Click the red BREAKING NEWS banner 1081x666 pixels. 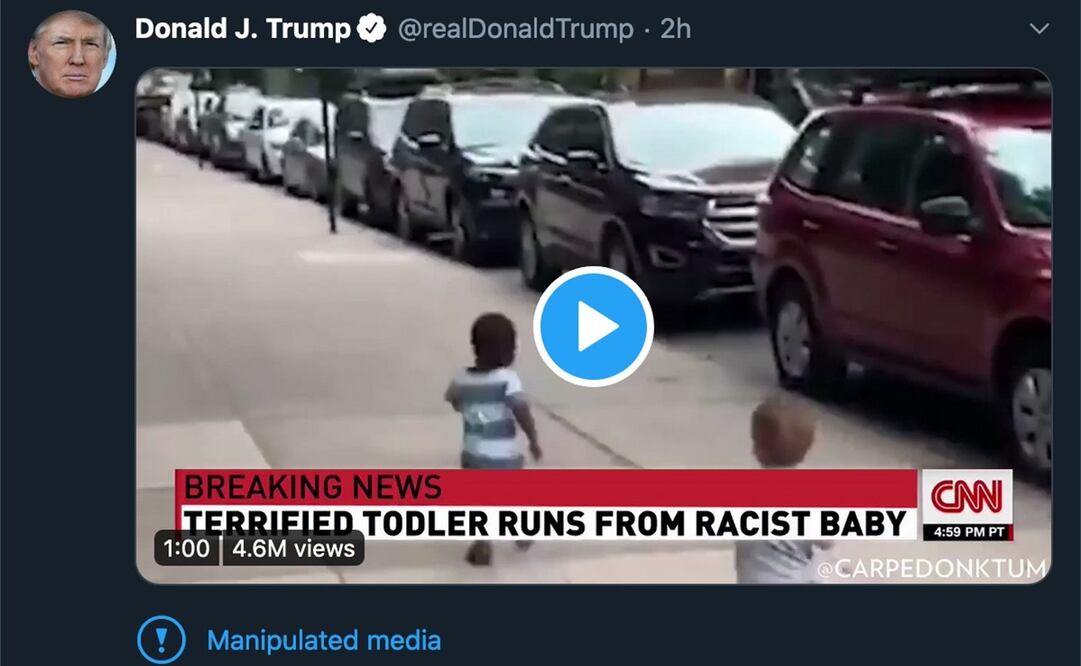[x=545, y=488]
